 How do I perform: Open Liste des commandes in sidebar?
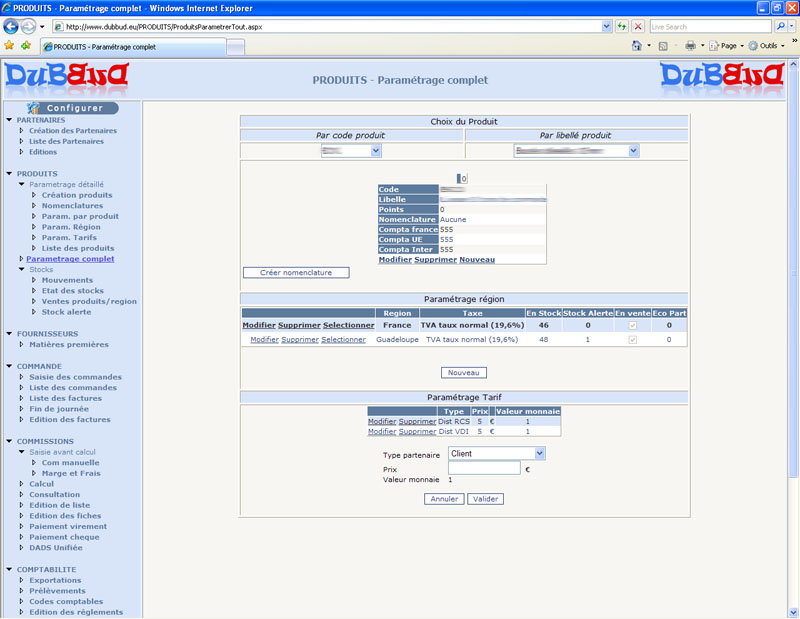(74, 388)
